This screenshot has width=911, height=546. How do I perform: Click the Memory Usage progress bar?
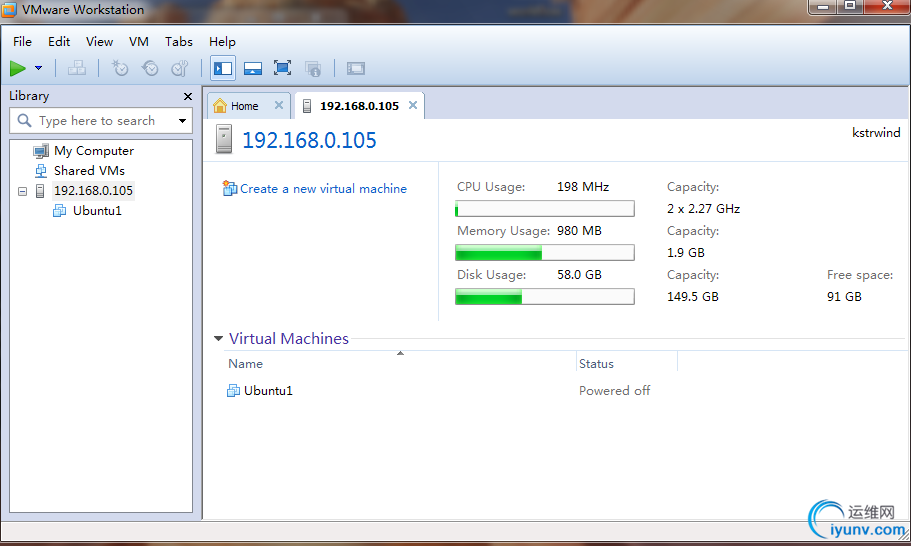pyautogui.click(x=545, y=253)
